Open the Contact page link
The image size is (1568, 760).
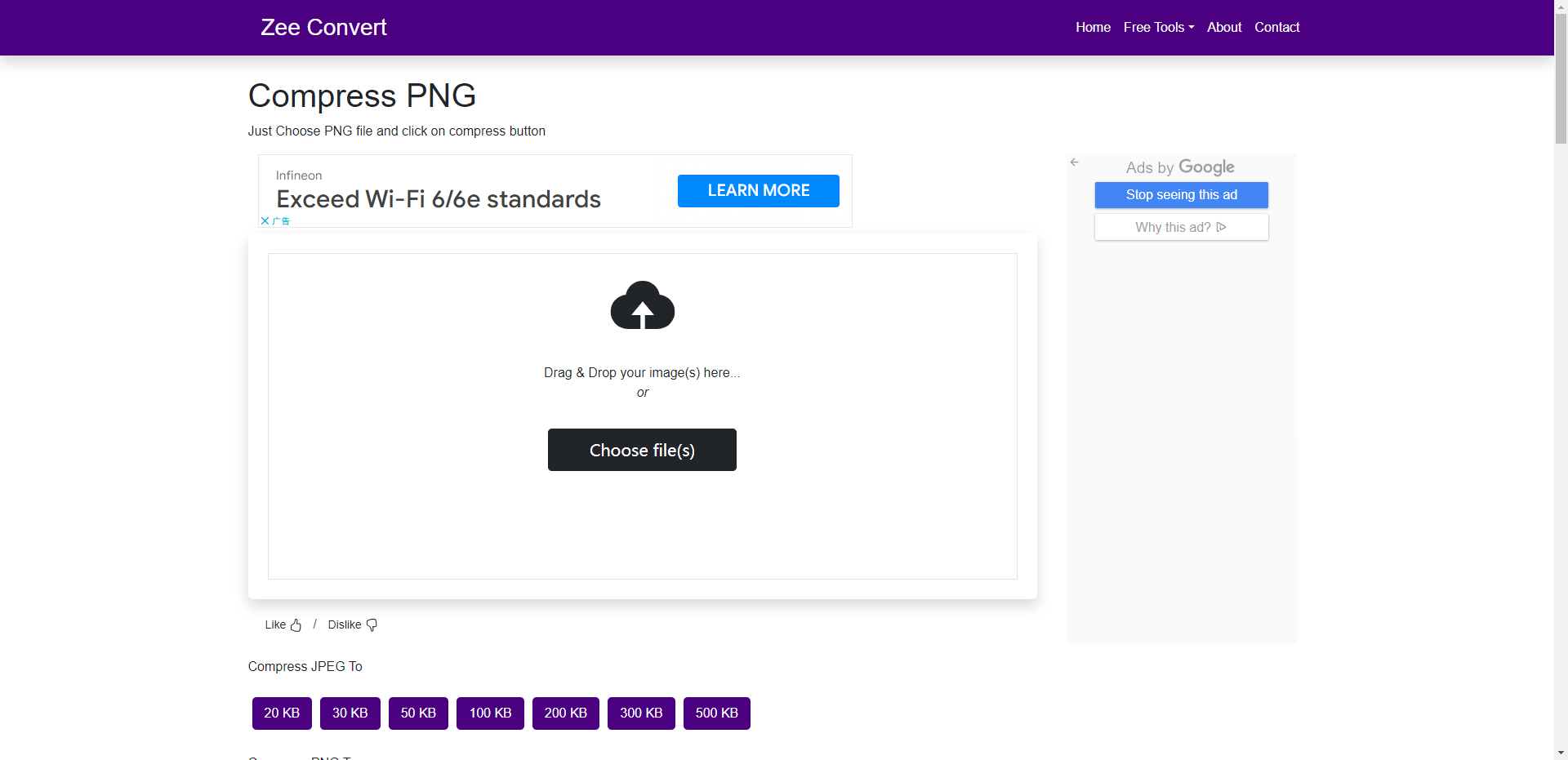click(1276, 27)
